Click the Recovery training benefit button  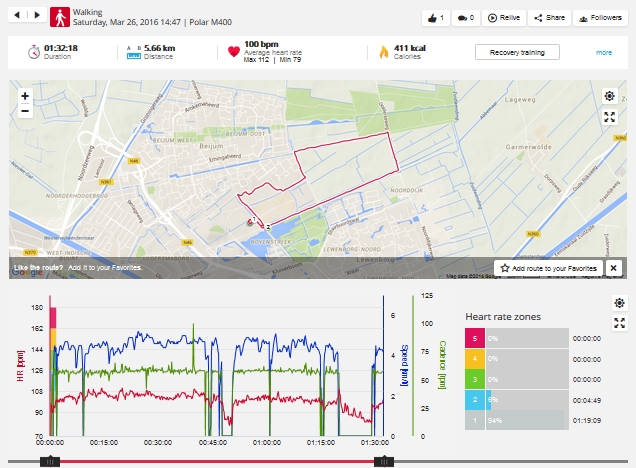(517, 52)
